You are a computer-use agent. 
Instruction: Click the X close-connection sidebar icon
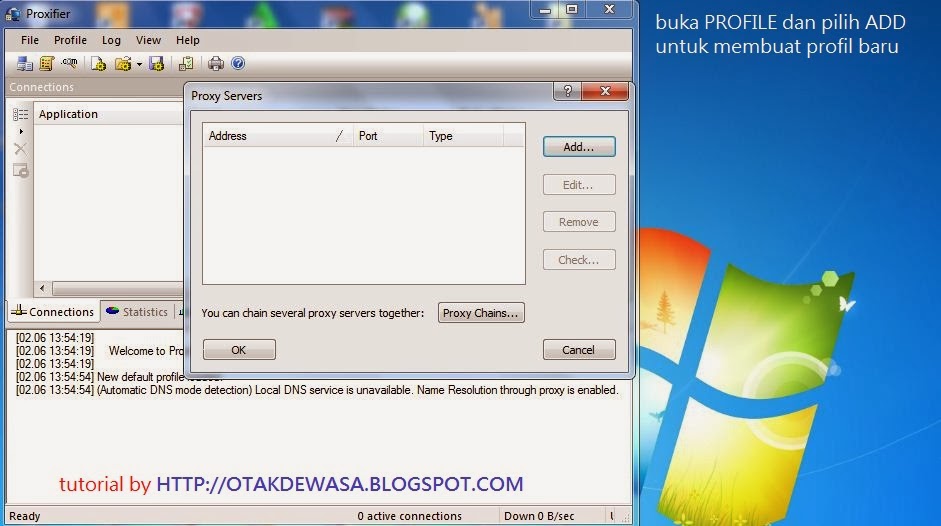click(x=20, y=149)
